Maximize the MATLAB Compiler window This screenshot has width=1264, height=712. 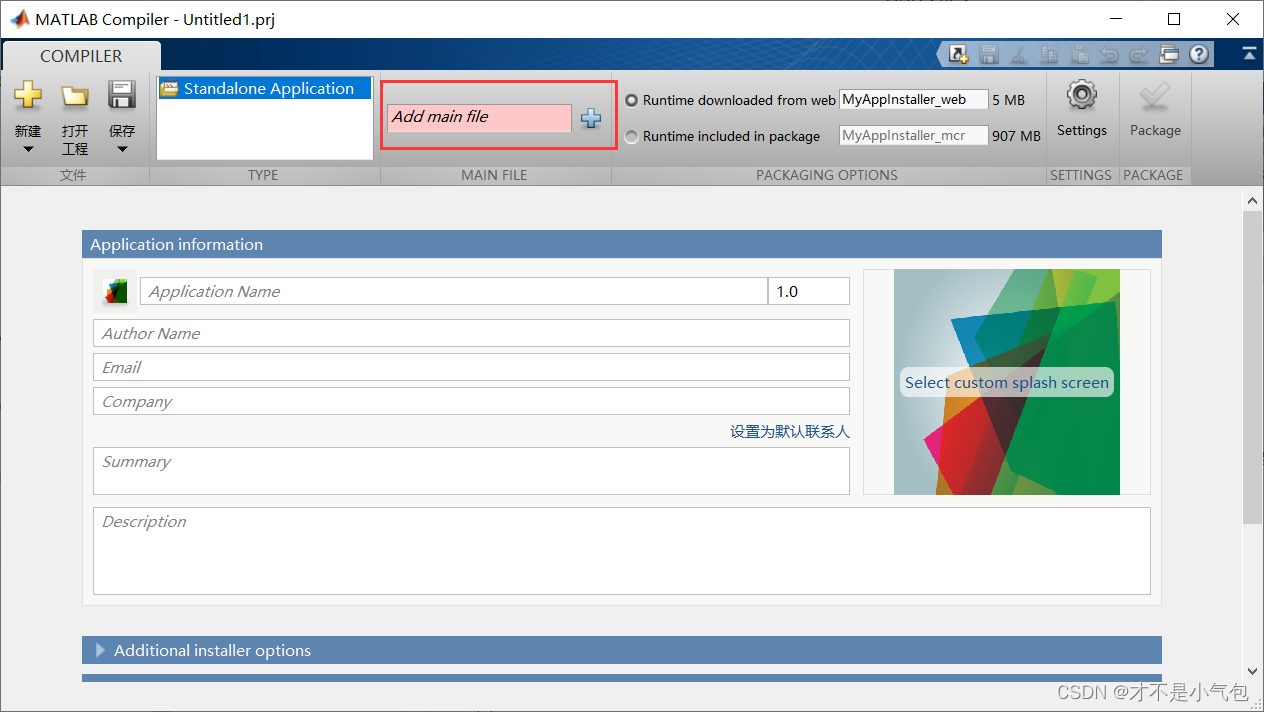pos(1174,19)
